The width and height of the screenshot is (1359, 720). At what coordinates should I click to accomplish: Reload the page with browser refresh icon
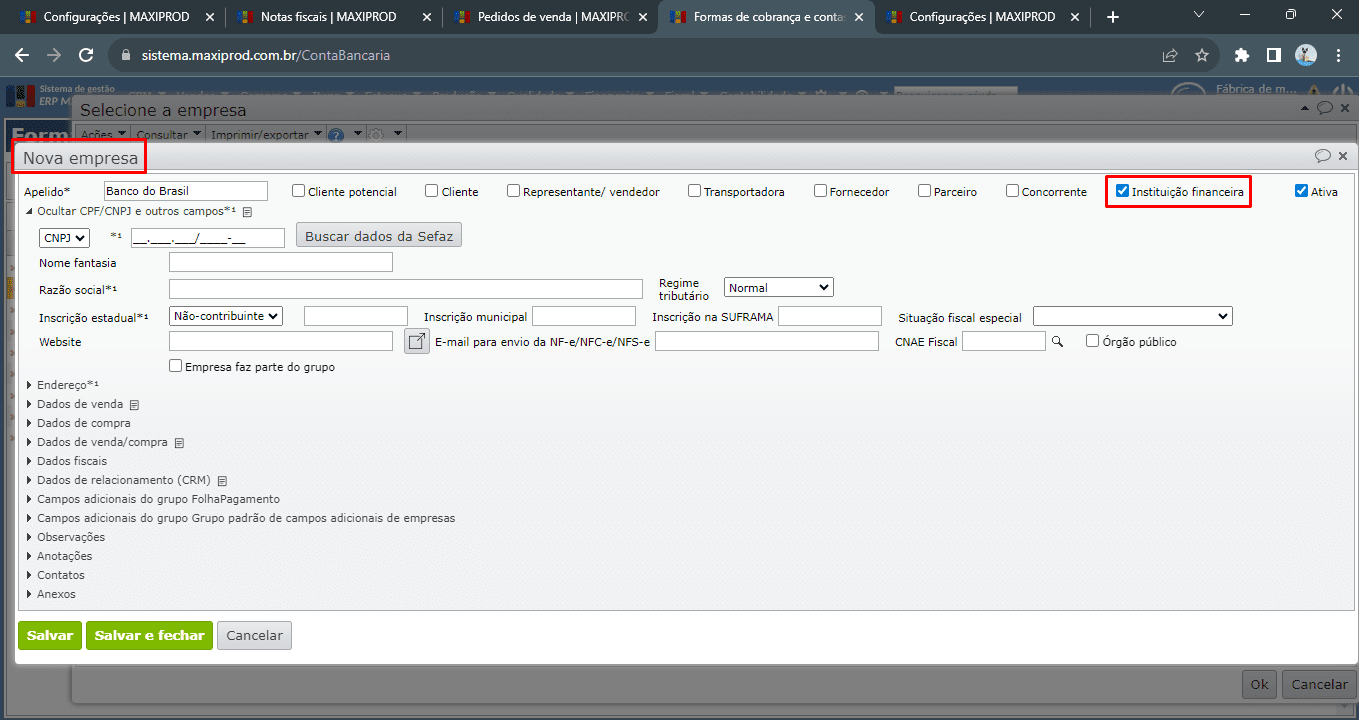pyautogui.click(x=86, y=56)
